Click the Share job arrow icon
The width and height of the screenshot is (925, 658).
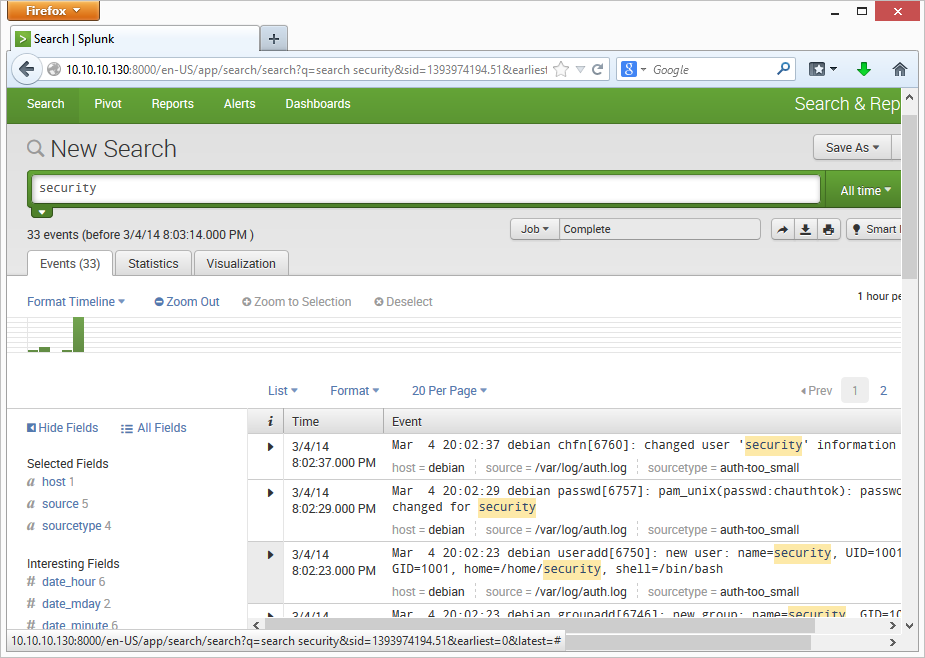pos(782,230)
